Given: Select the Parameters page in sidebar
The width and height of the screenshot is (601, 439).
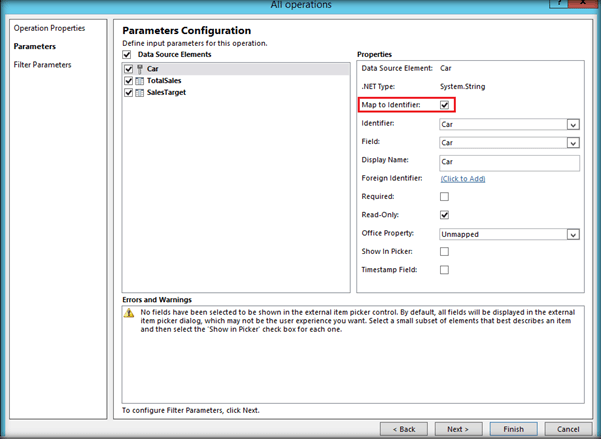Looking at the screenshot, I should click(35, 46).
